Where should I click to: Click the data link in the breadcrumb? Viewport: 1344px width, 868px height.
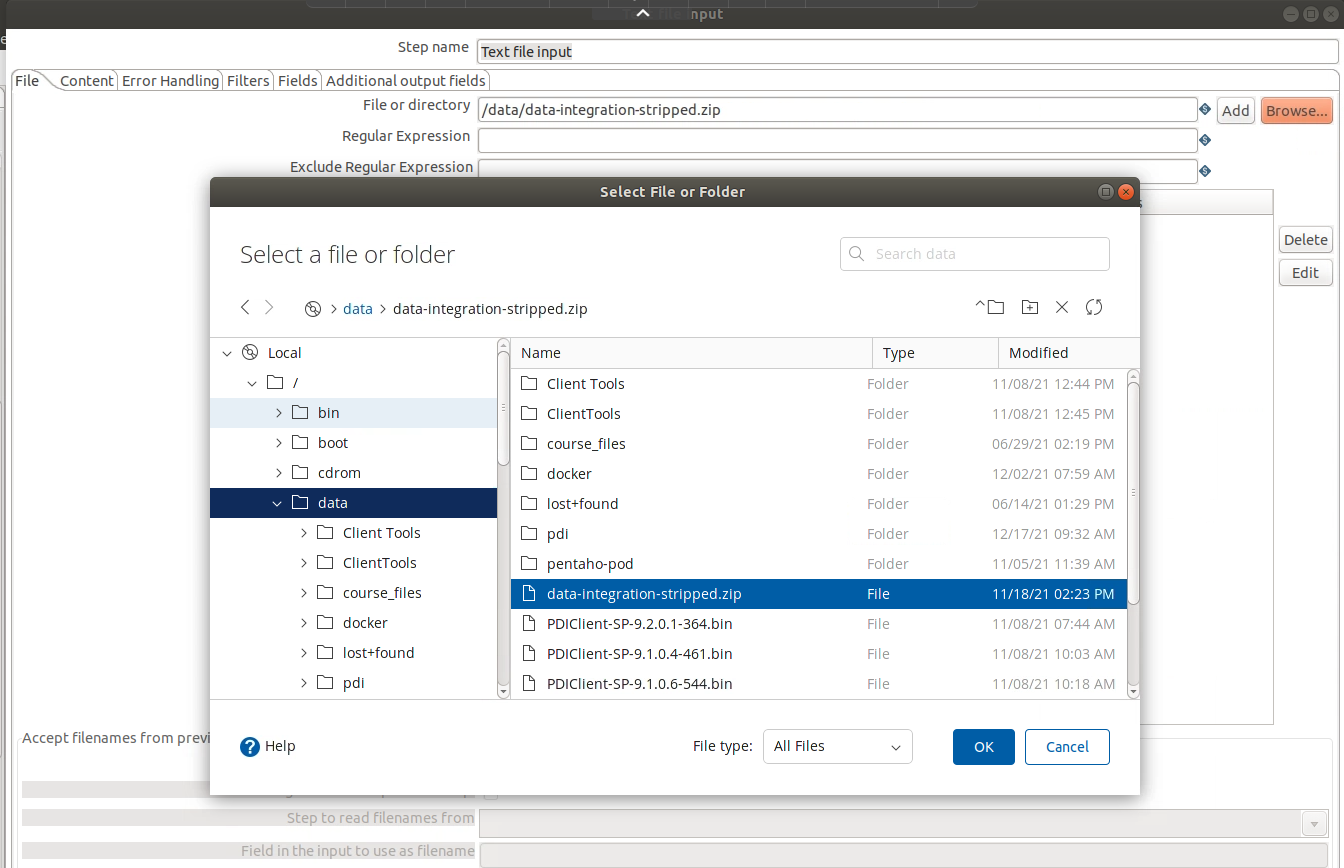pyautogui.click(x=357, y=309)
